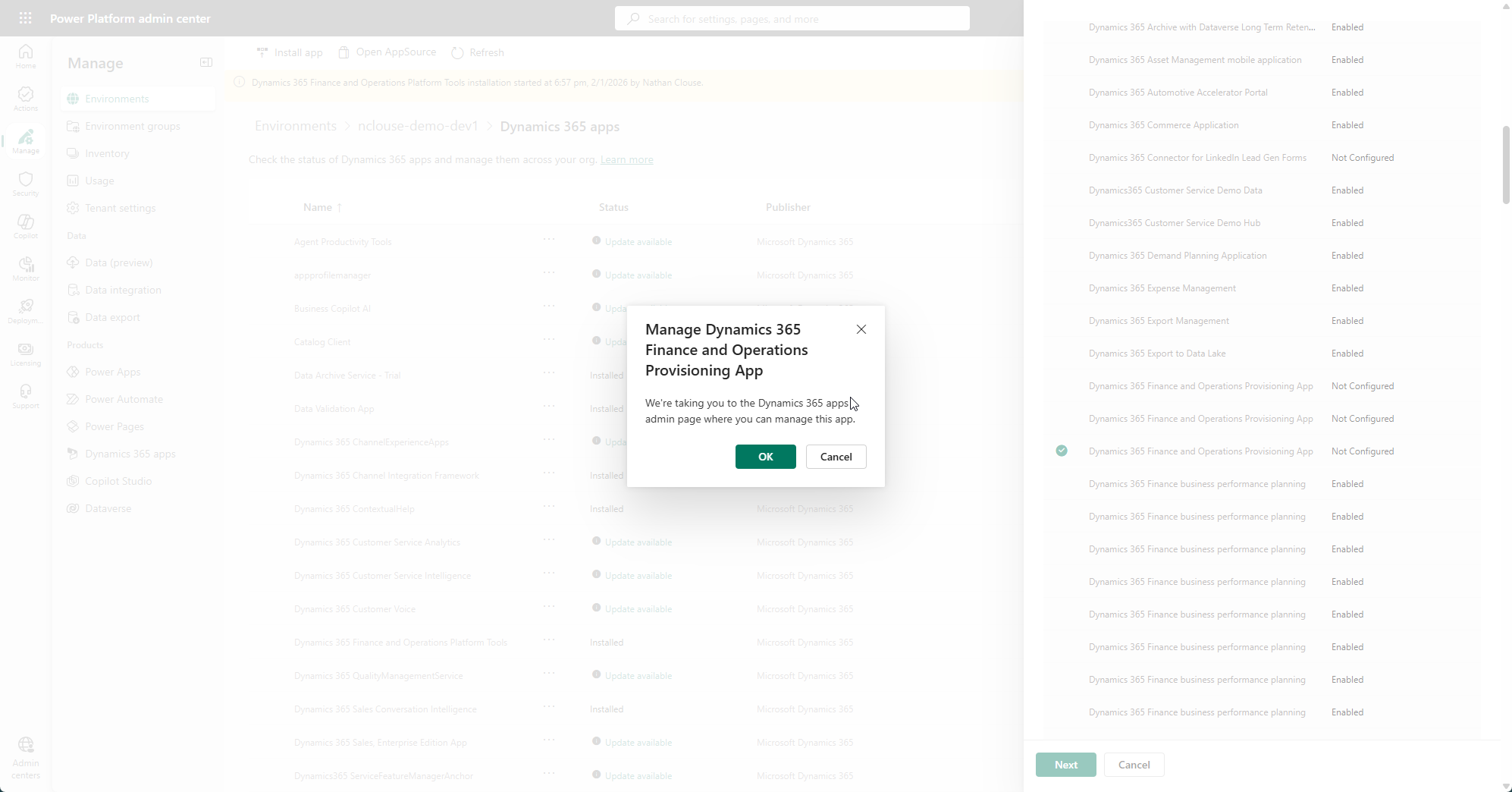
Task: Open Licensing in the left rail
Action: coord(26,354)
